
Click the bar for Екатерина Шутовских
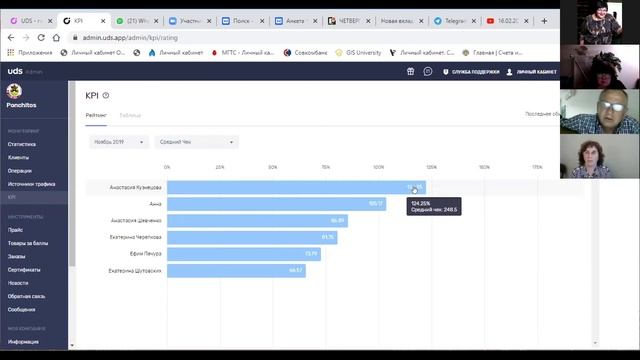coord(236,271)
